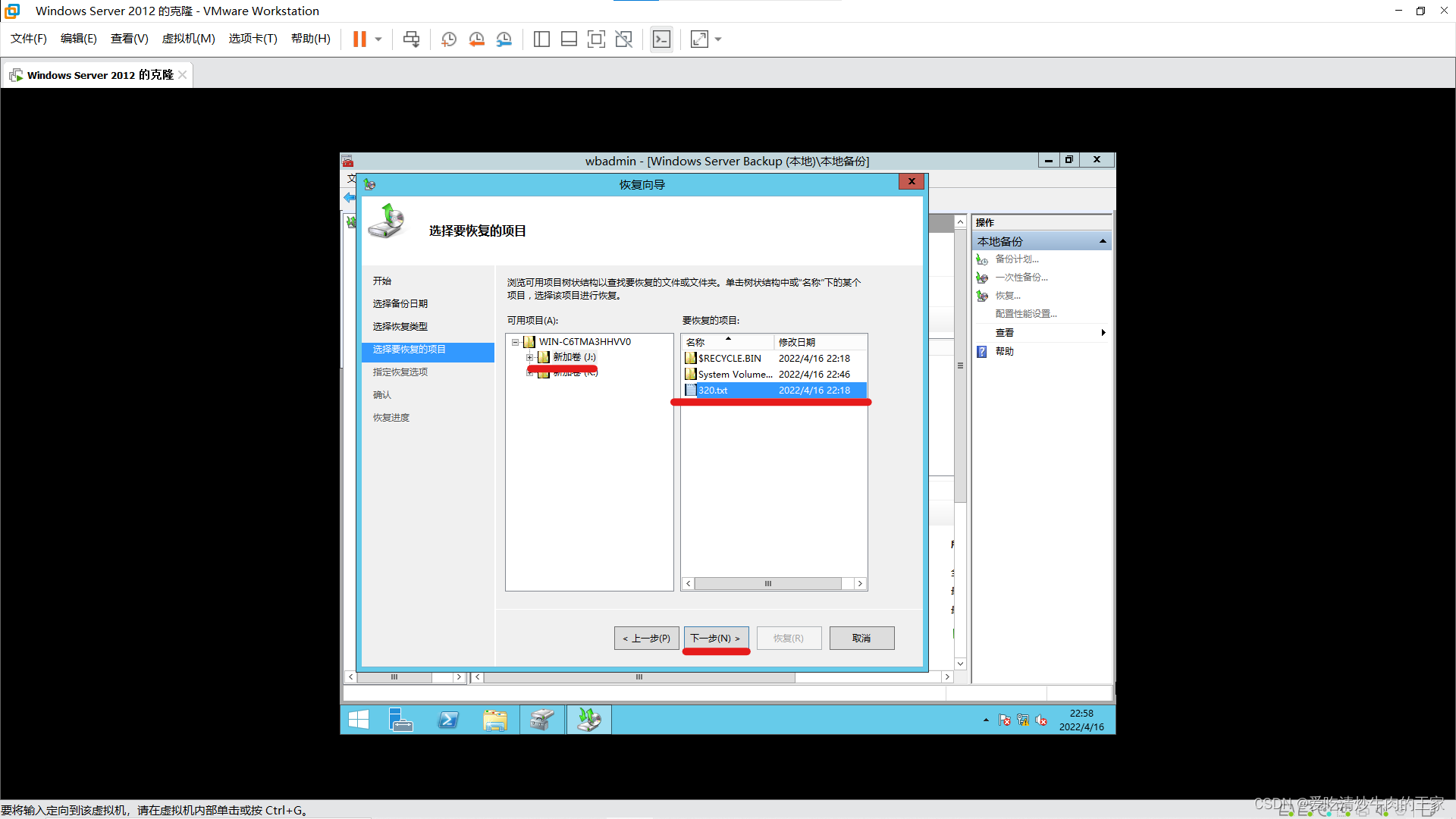The image size is (1456, 819).
Task: Click 一次性备份... in the actions pane
Action: [1021, 278]
